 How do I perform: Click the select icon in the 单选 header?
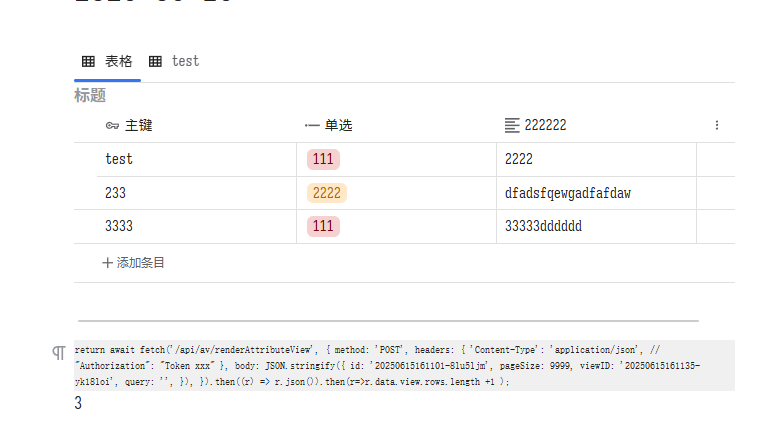(x=312, y=126)
